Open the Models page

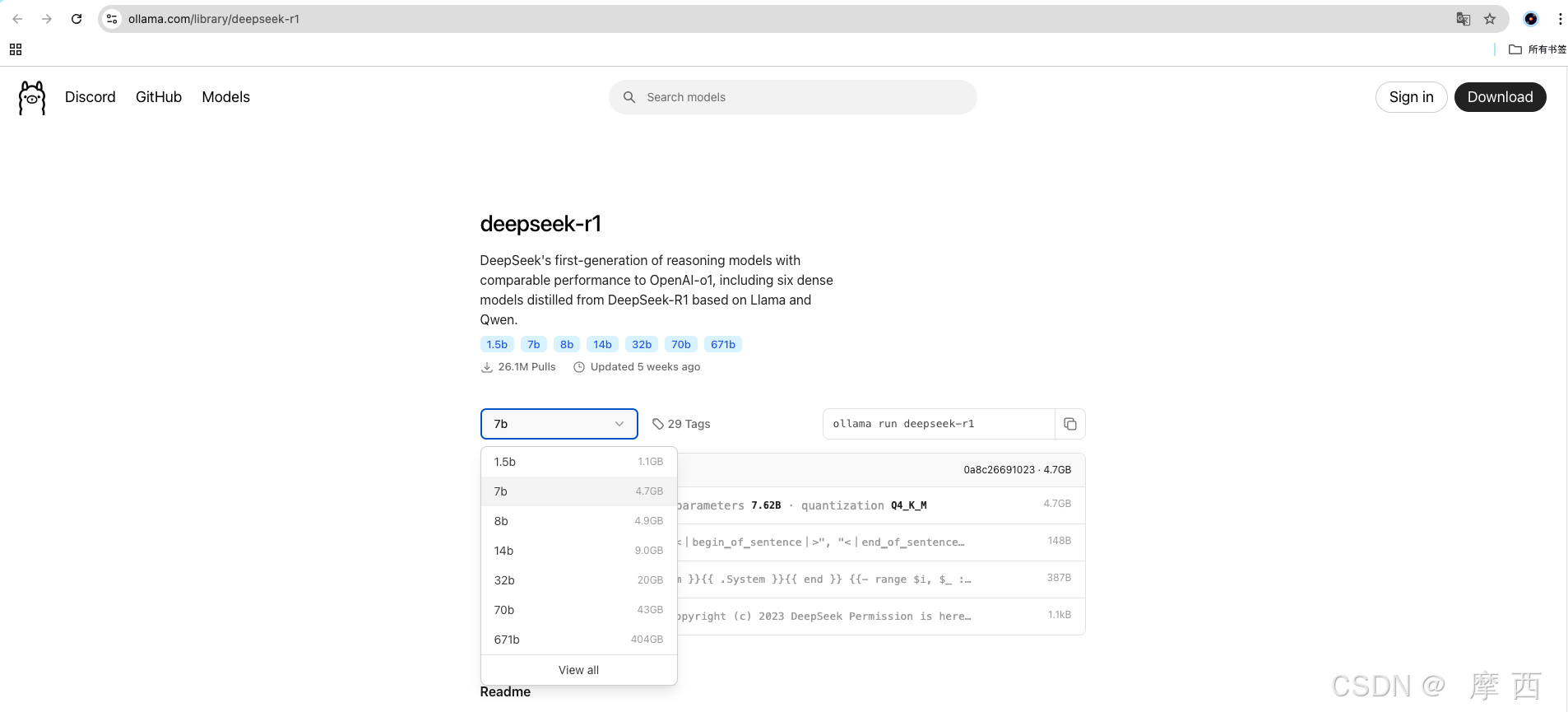[226, 97]
